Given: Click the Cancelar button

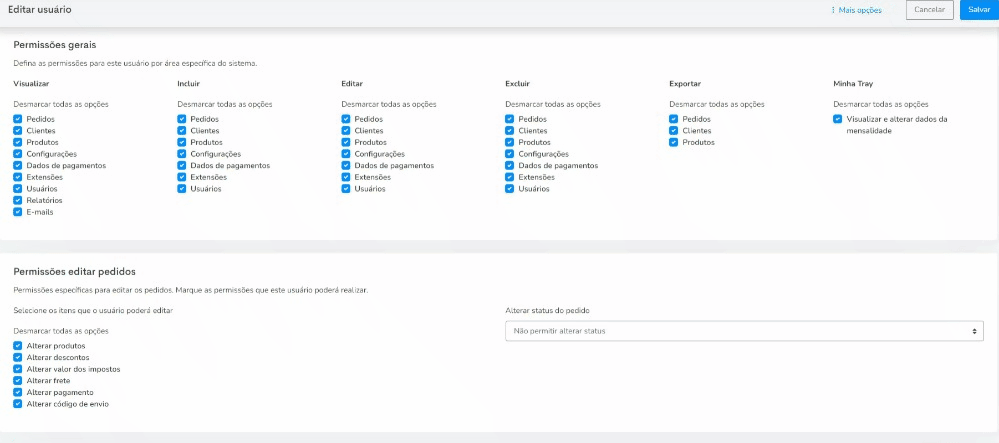Looking at the screenshot, I should pos(930,10).
